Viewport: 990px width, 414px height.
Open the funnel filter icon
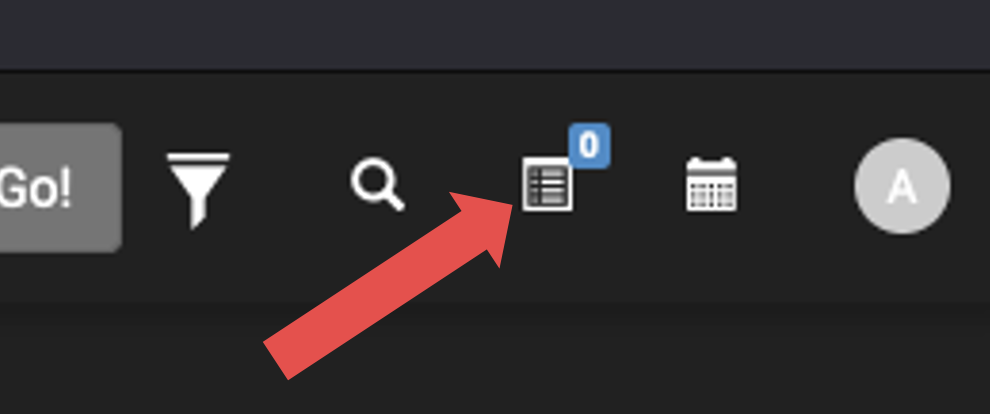tap(198, 190)
